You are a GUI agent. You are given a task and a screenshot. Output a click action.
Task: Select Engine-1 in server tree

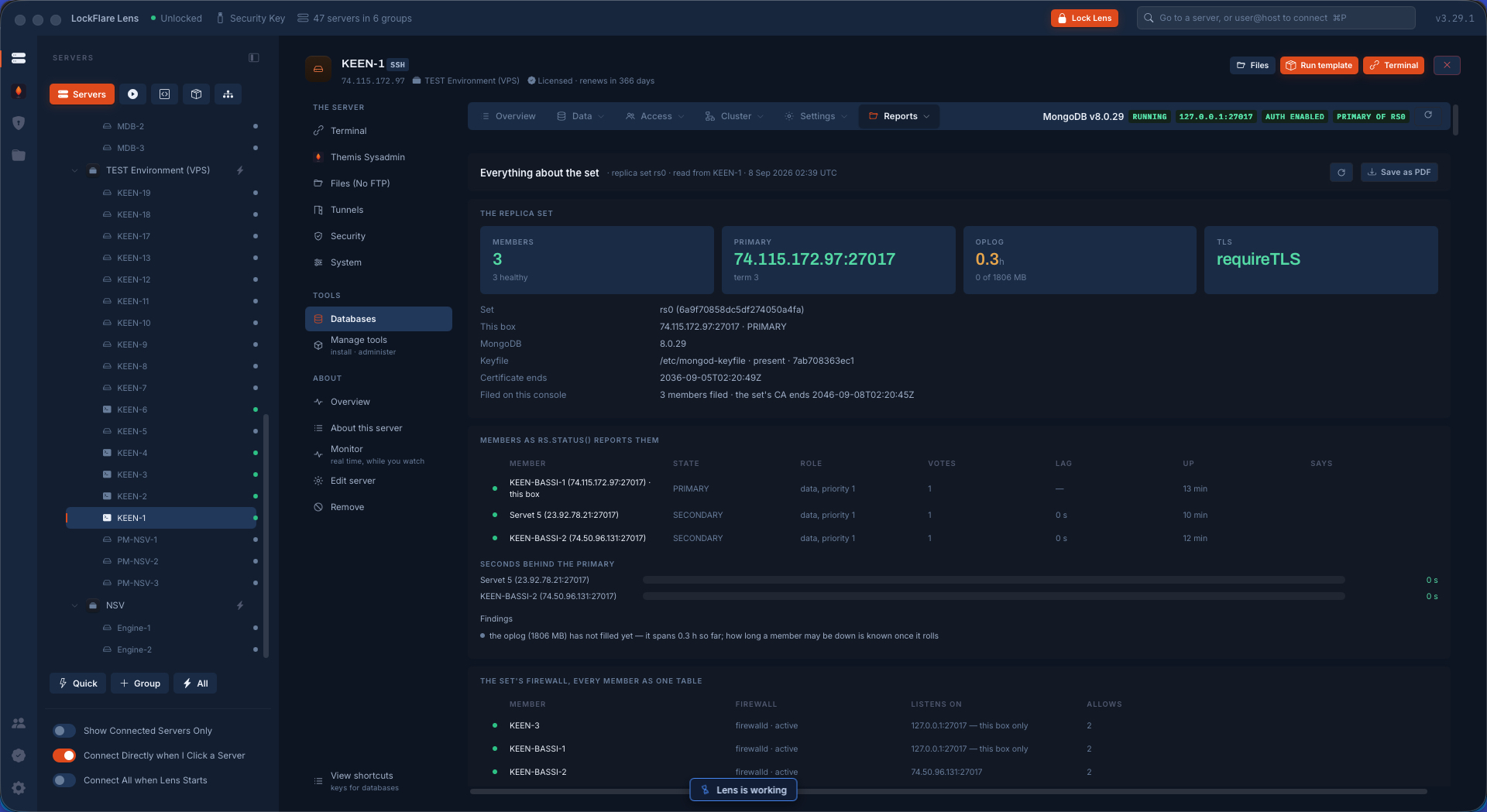(161, 628)
